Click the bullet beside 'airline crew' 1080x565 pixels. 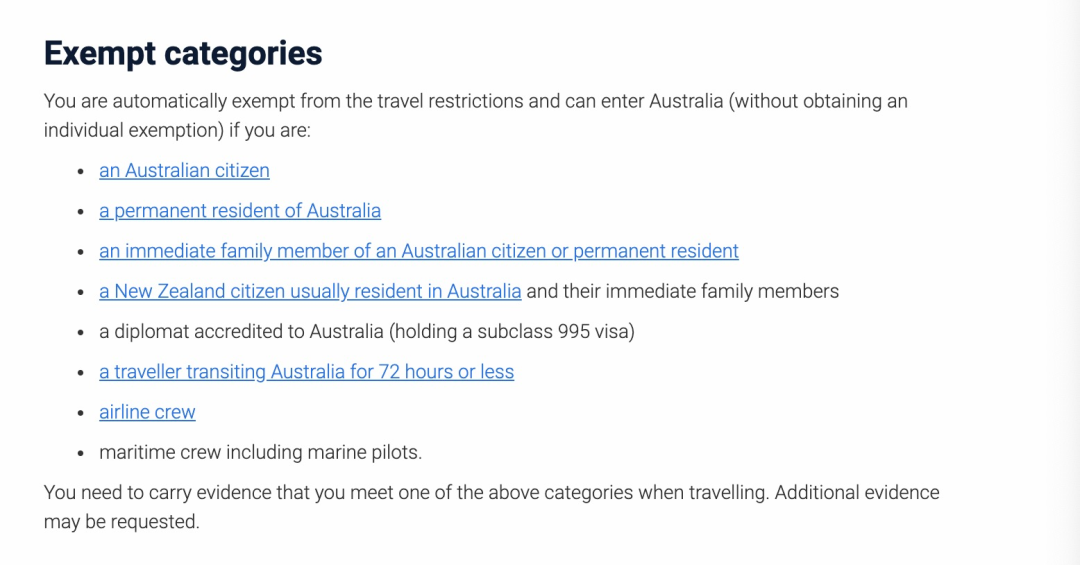pos(81,413)
